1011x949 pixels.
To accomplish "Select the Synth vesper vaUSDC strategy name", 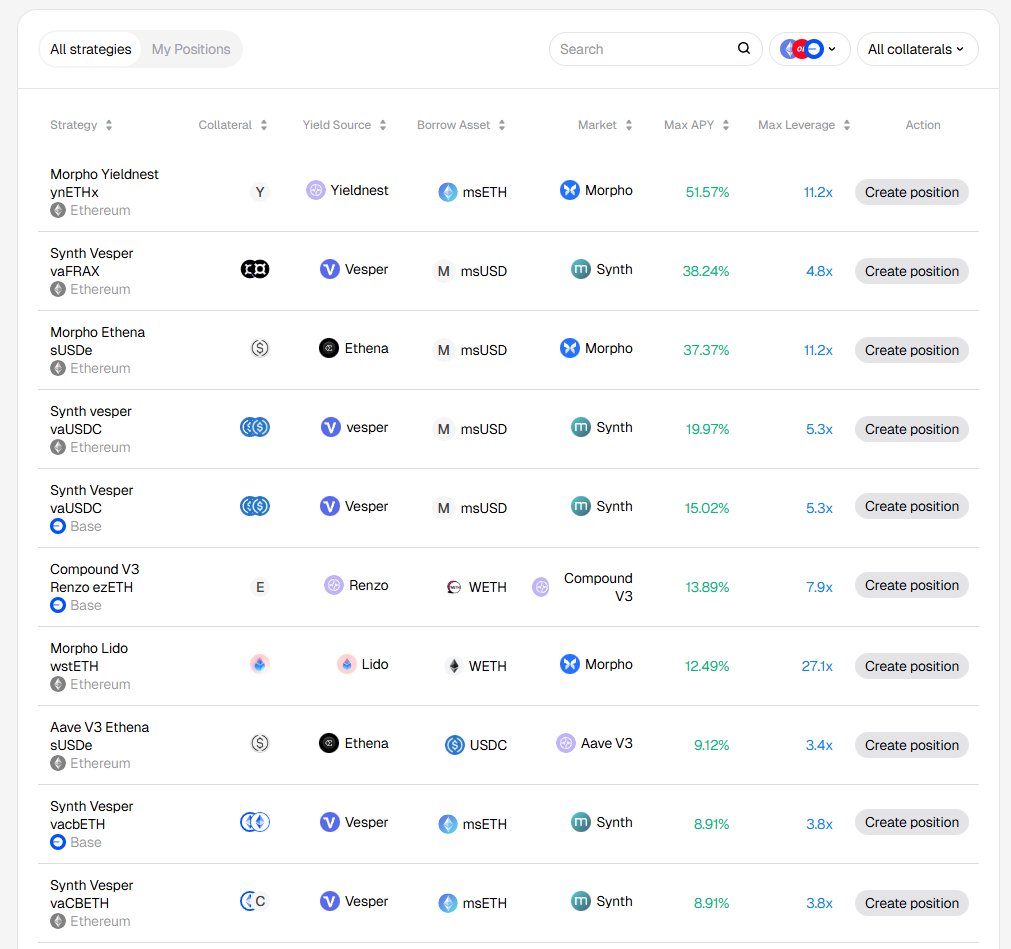I will [x=90, y=420].
